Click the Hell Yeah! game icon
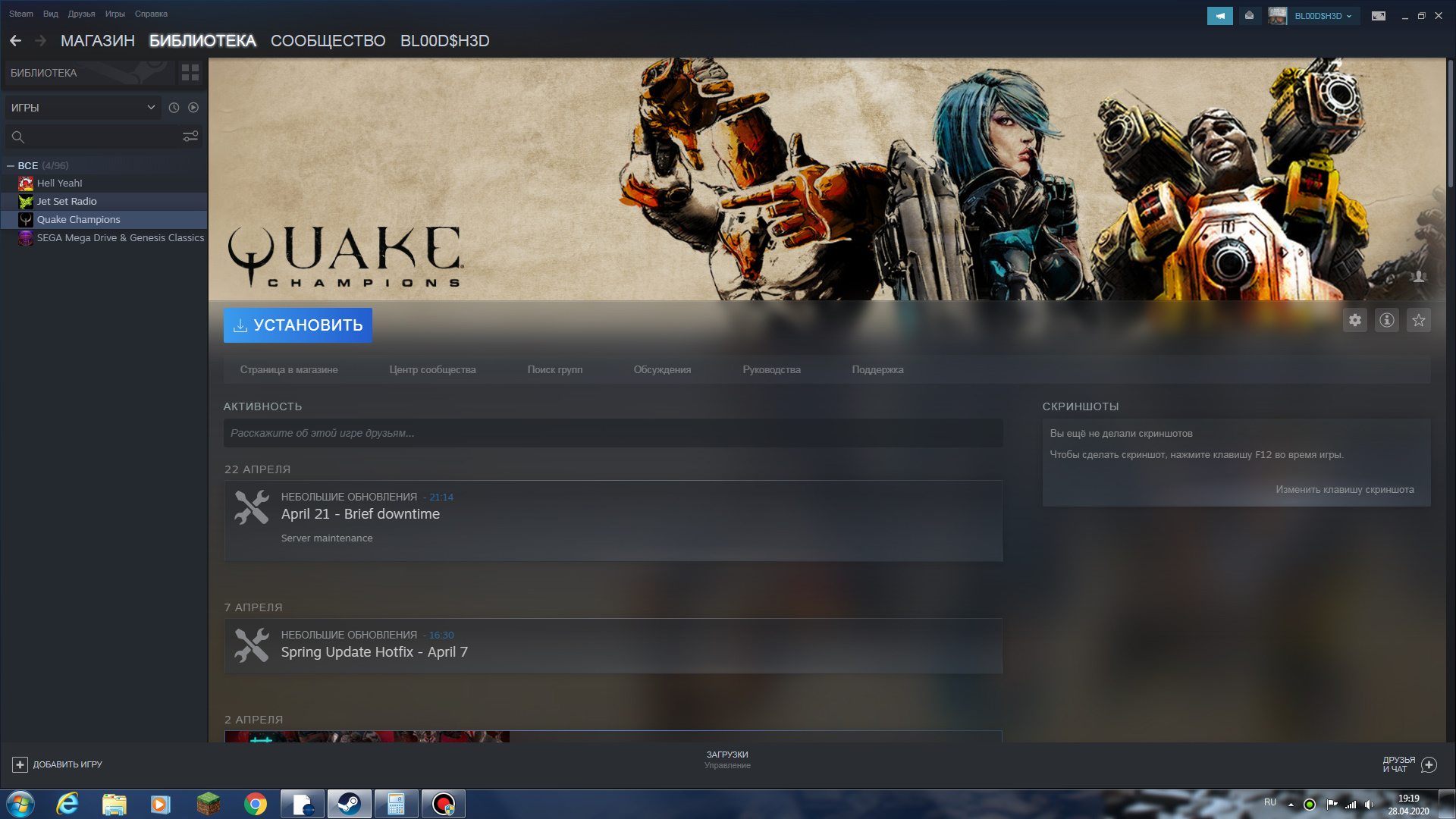 point(26,184)
